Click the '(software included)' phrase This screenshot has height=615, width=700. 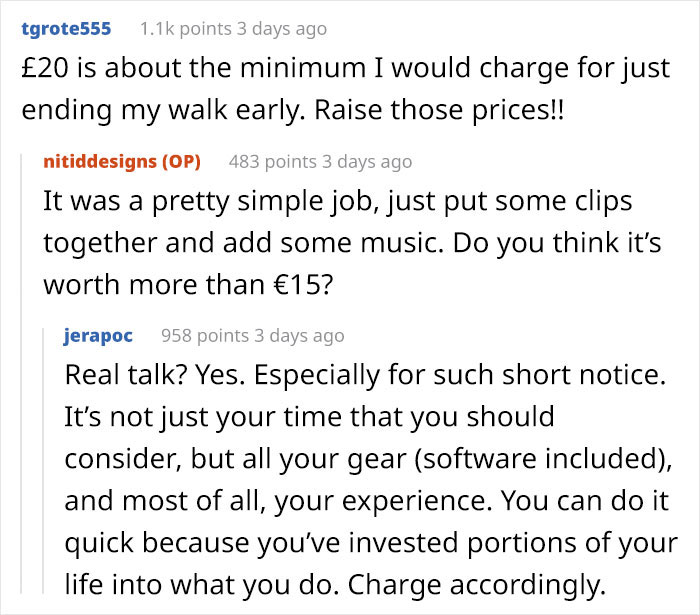pyautogui.click(x=528, y=457)
